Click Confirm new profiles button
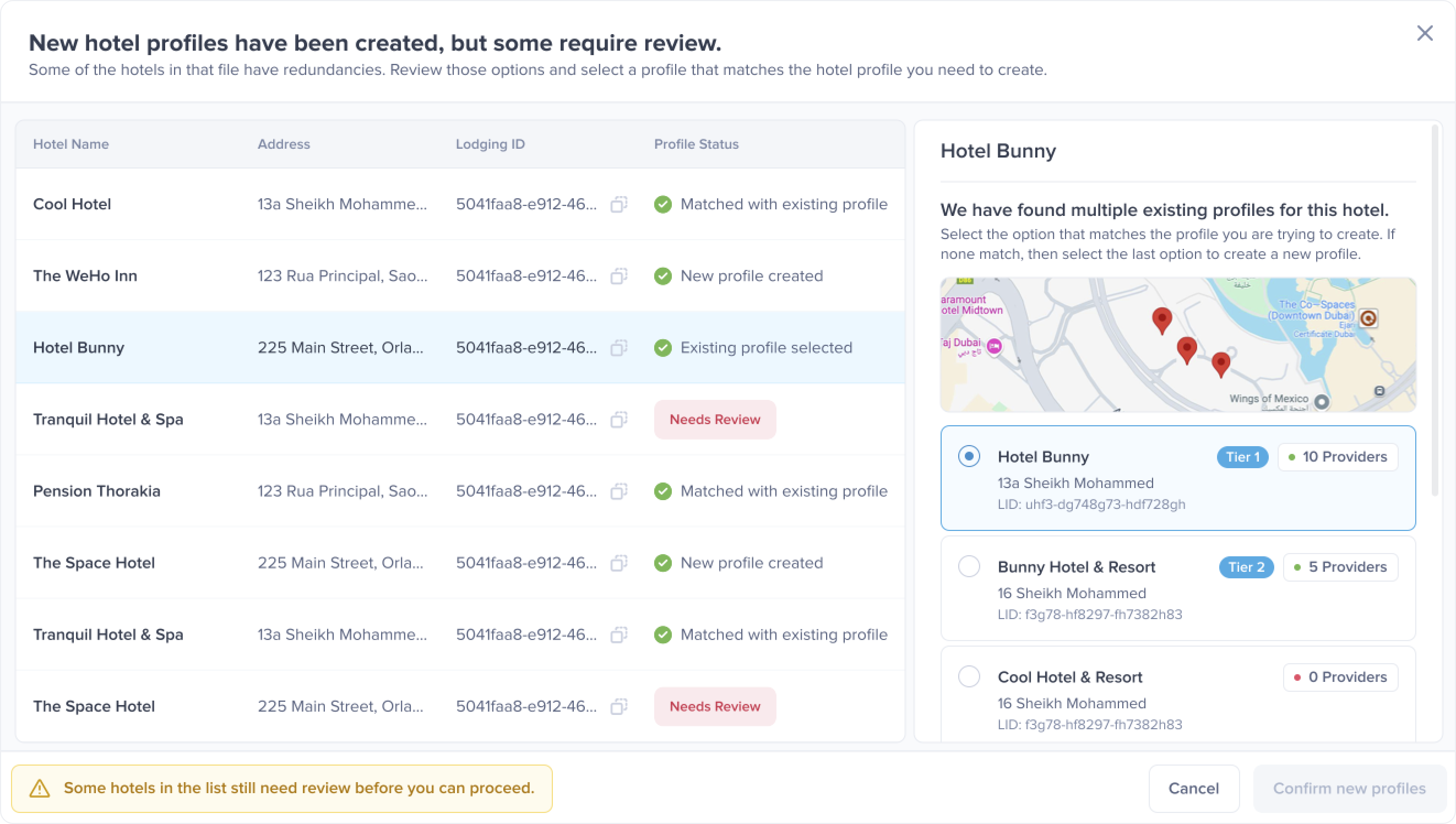Viewport: 1456px width, 824px height. coord(1349,788)
